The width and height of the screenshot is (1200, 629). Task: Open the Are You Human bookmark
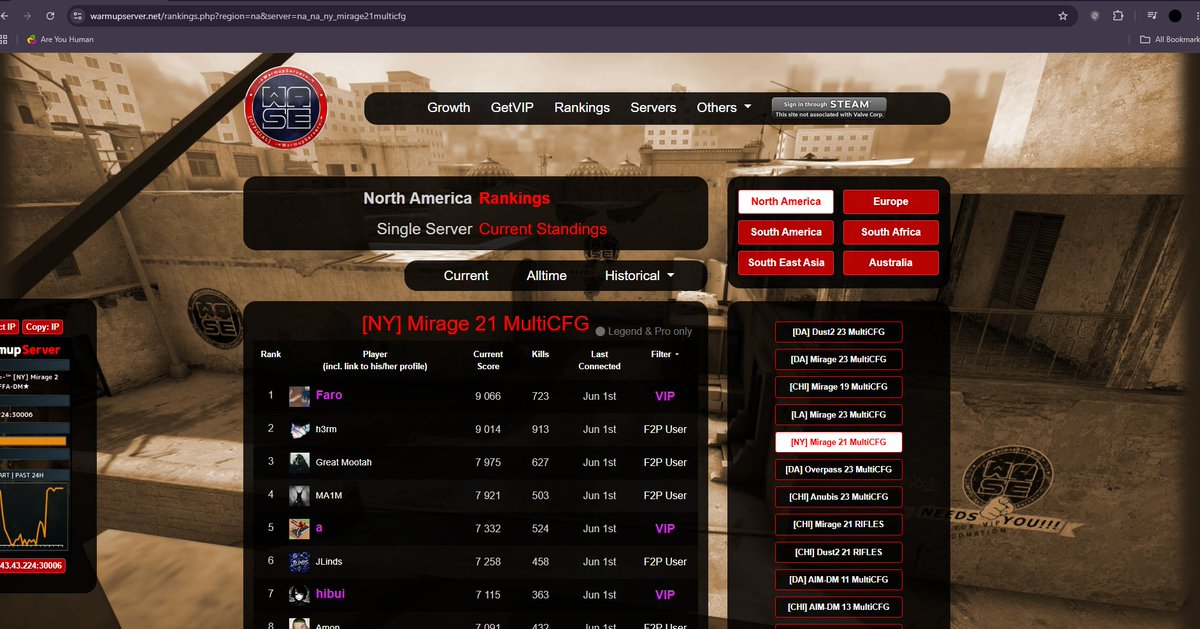pos(60,39)
